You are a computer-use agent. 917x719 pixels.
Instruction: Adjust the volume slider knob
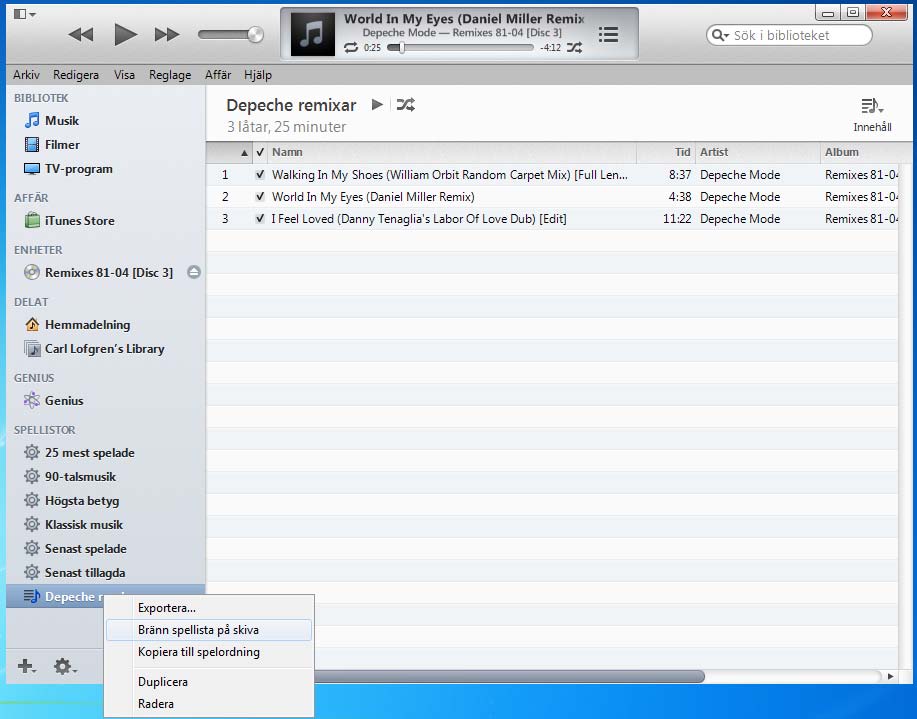click(255, 35)
